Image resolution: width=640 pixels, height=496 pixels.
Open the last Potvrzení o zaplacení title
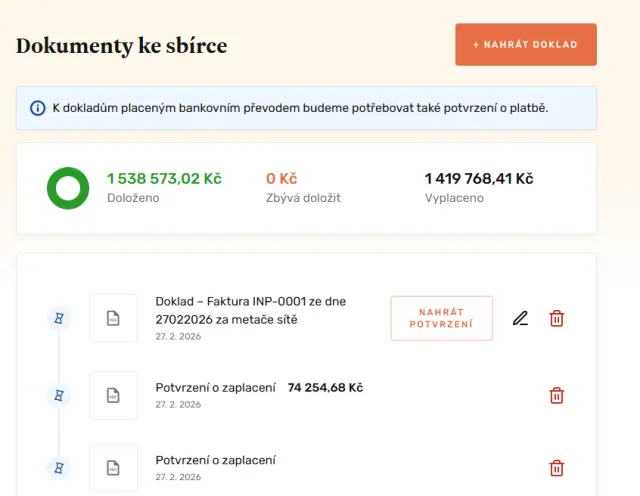(215, 460)
